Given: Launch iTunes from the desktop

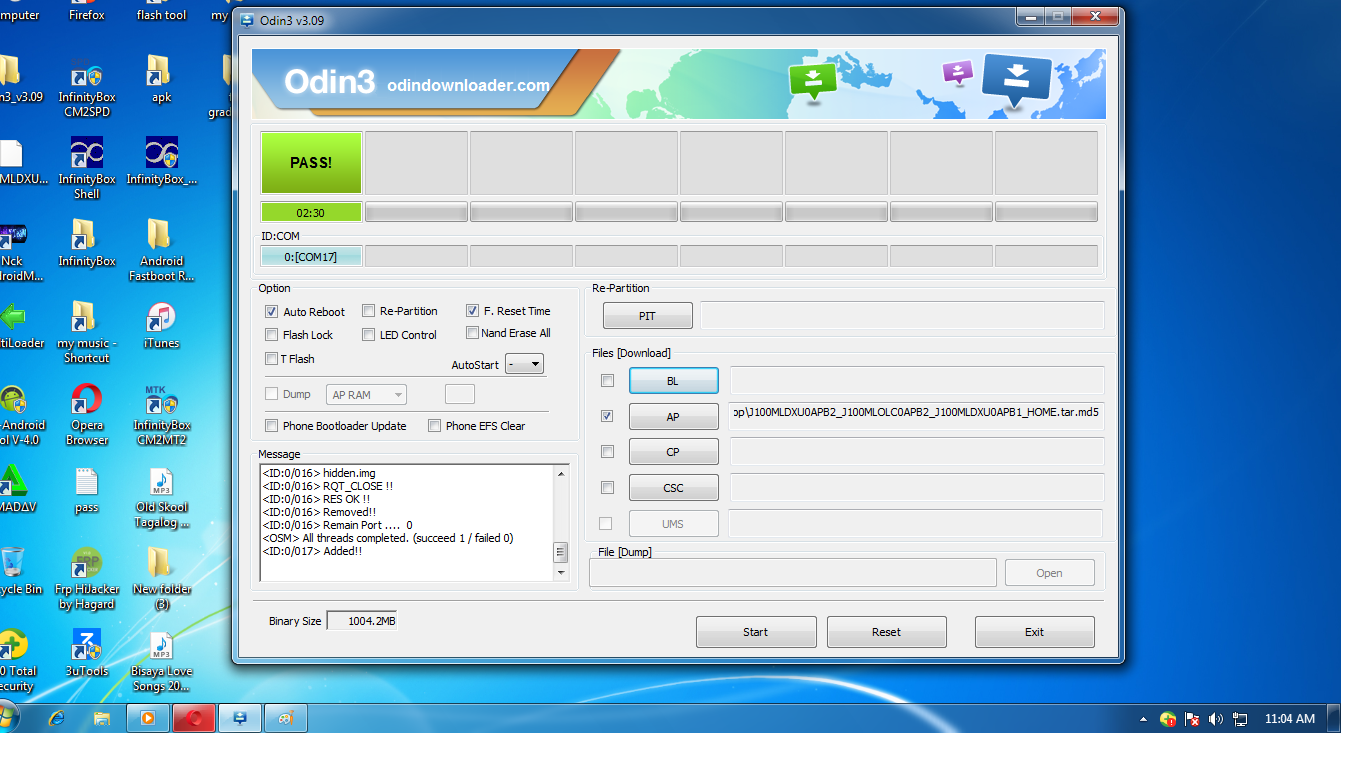Looking at the screenshot, I should pyautogui.click(x=161, y=326).
